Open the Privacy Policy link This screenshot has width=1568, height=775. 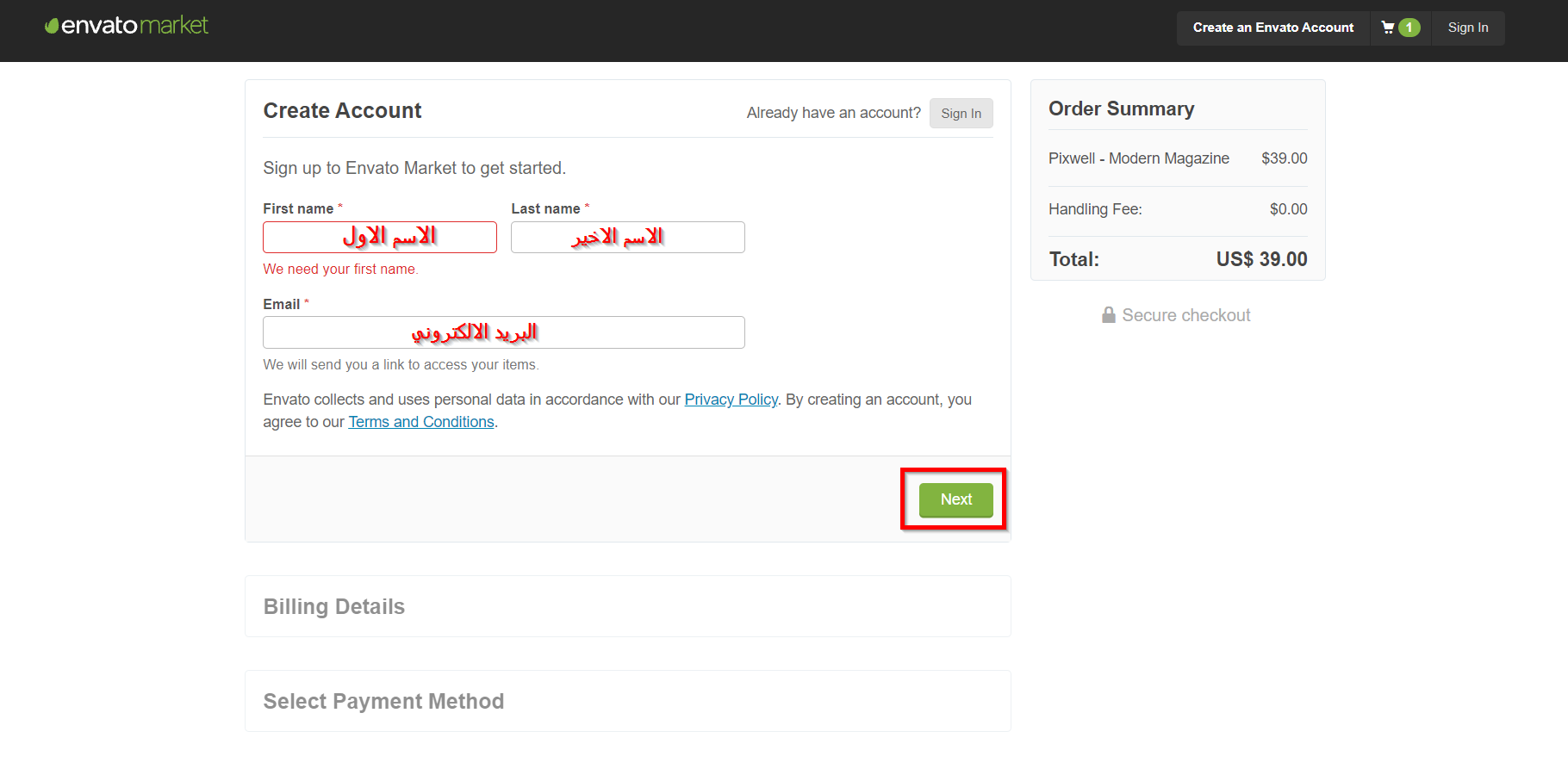coord(731,400)
